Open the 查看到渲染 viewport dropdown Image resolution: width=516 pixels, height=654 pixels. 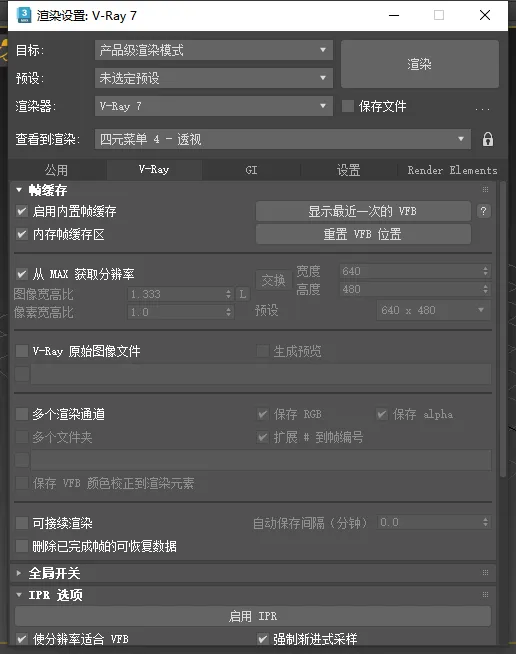283,139
